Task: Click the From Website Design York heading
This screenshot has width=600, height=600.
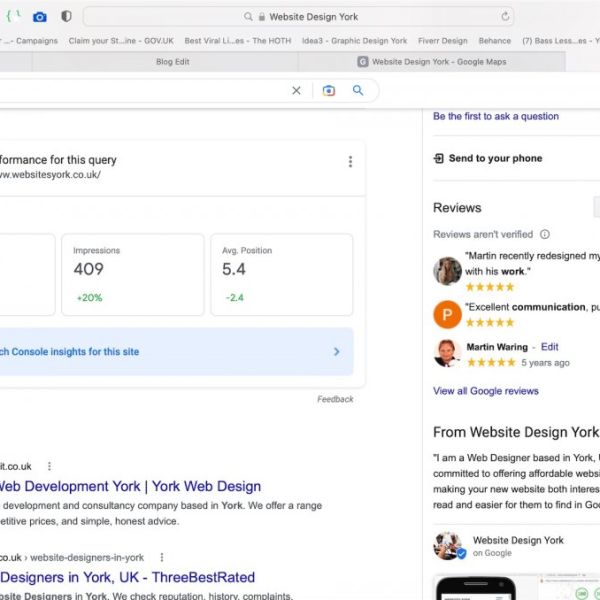Action: coord(516,432)
